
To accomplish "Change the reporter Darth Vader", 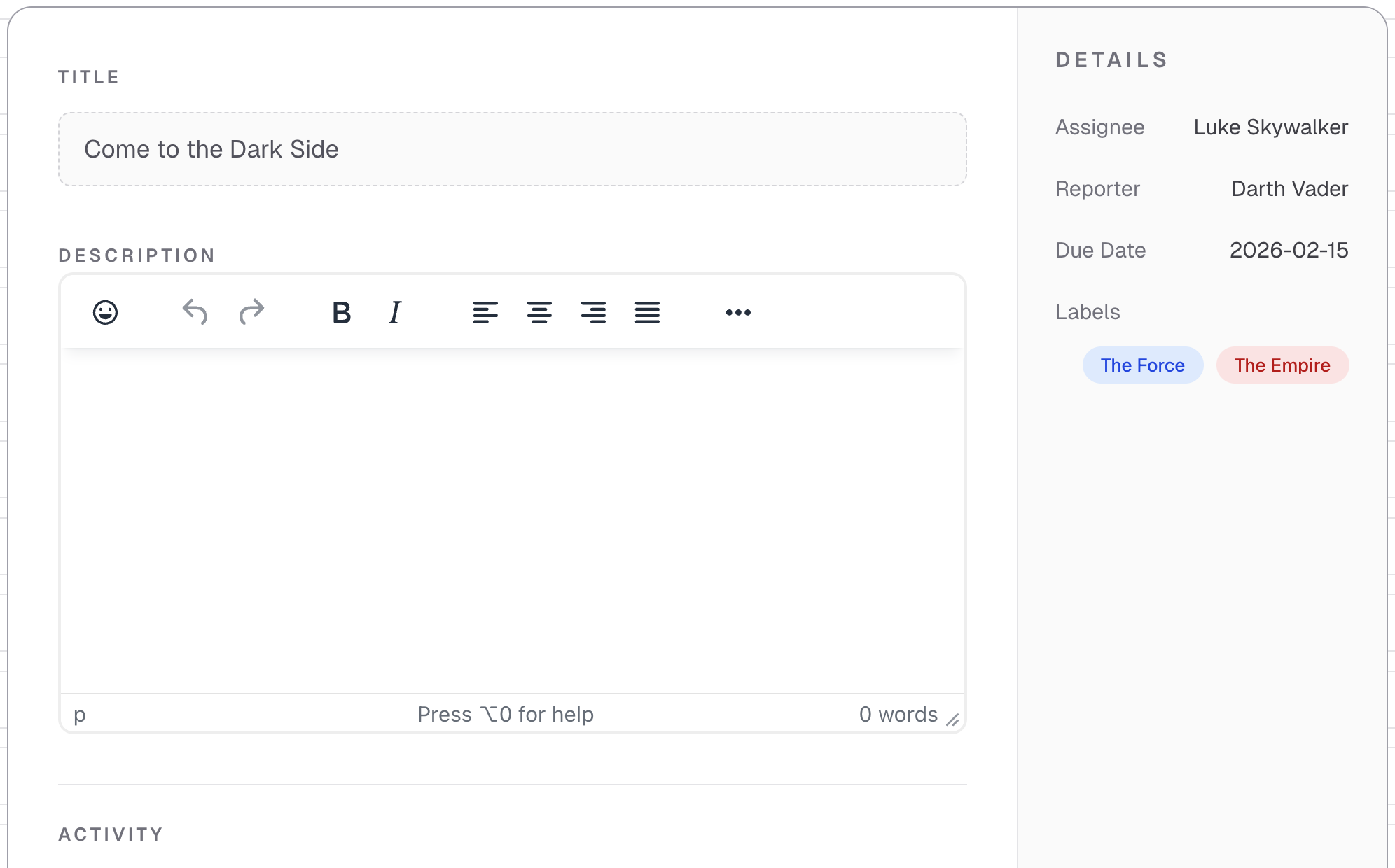I will click(1289, 188).
